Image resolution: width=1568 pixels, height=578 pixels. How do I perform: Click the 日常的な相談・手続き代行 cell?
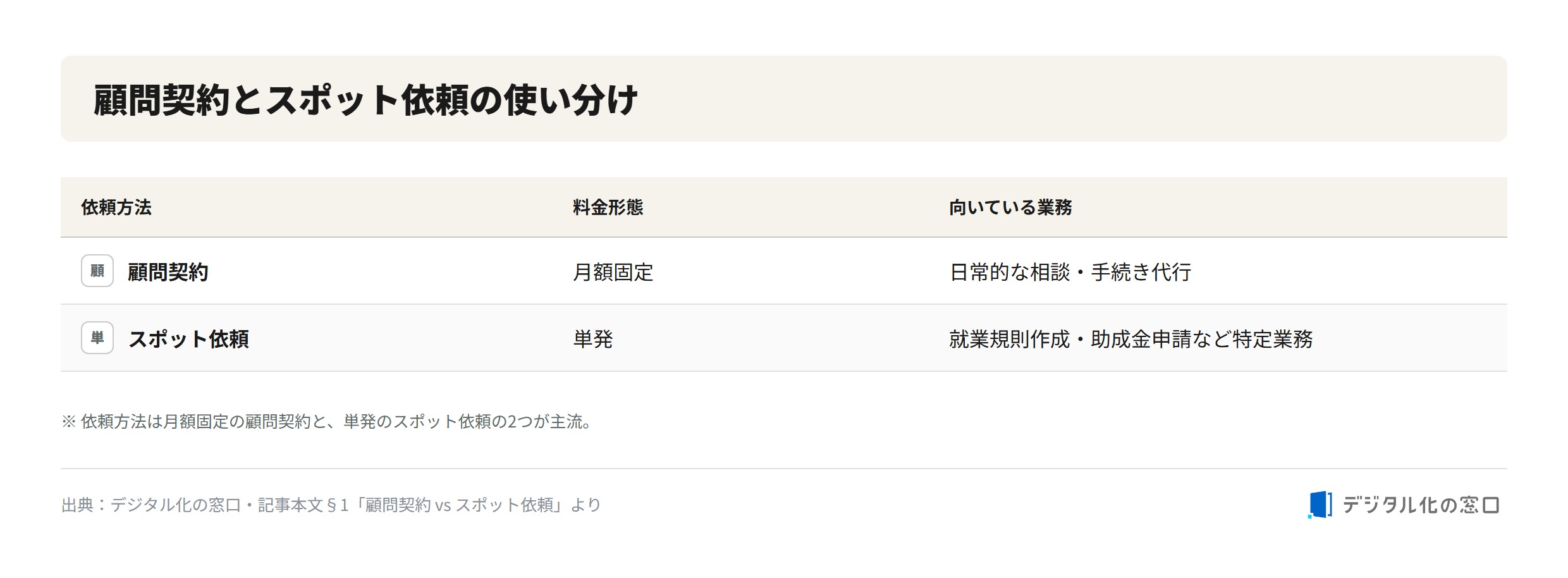1070,272
